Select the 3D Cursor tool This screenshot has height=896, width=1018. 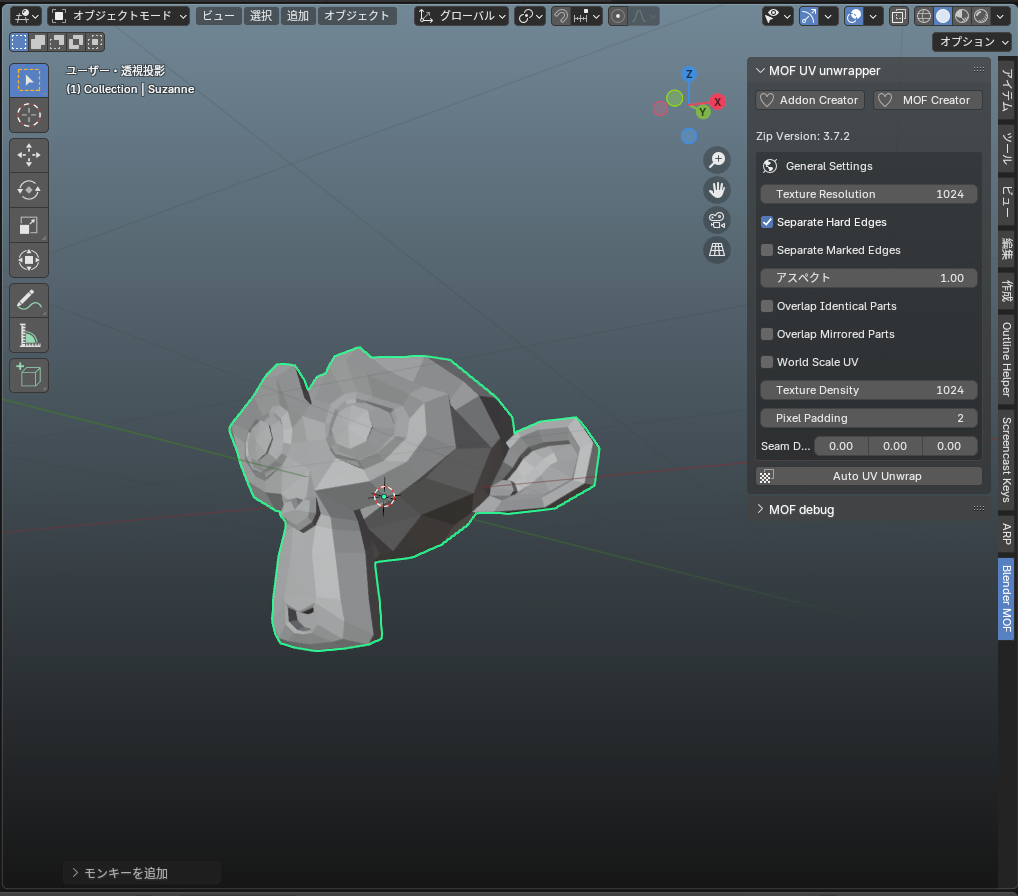pyautogui.click(x=29, y=116)
